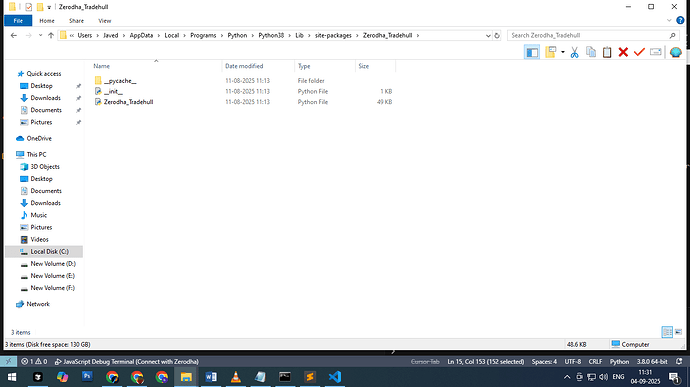Toggle the navigation pane layout button
Image resolution: width=690 pixels, height=387 pixels.
[532, 52]
